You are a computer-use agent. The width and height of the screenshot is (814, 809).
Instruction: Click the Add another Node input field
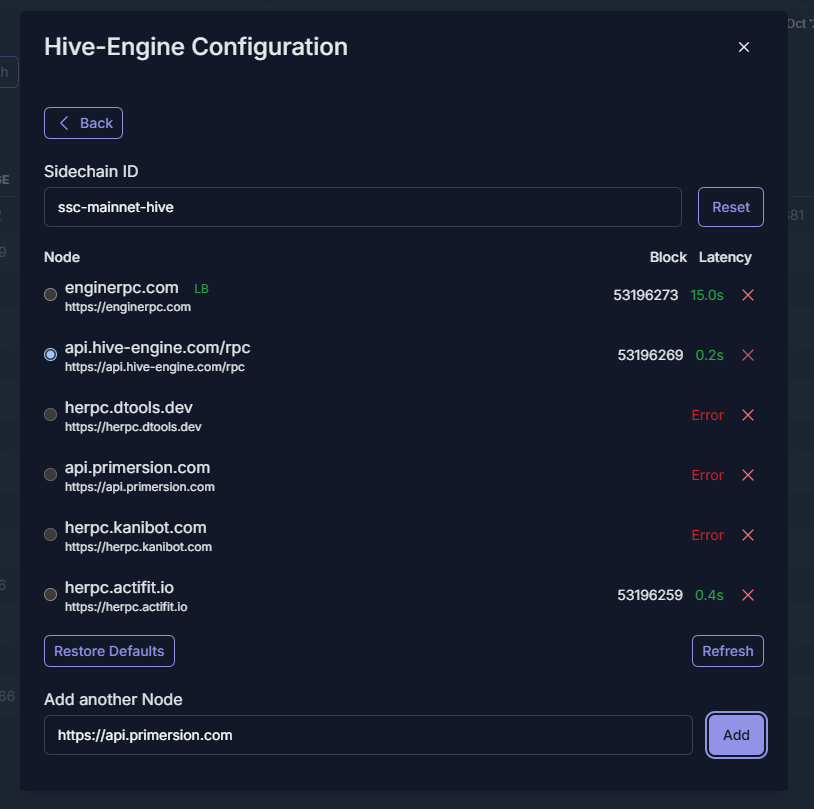[x=368, y=735]
